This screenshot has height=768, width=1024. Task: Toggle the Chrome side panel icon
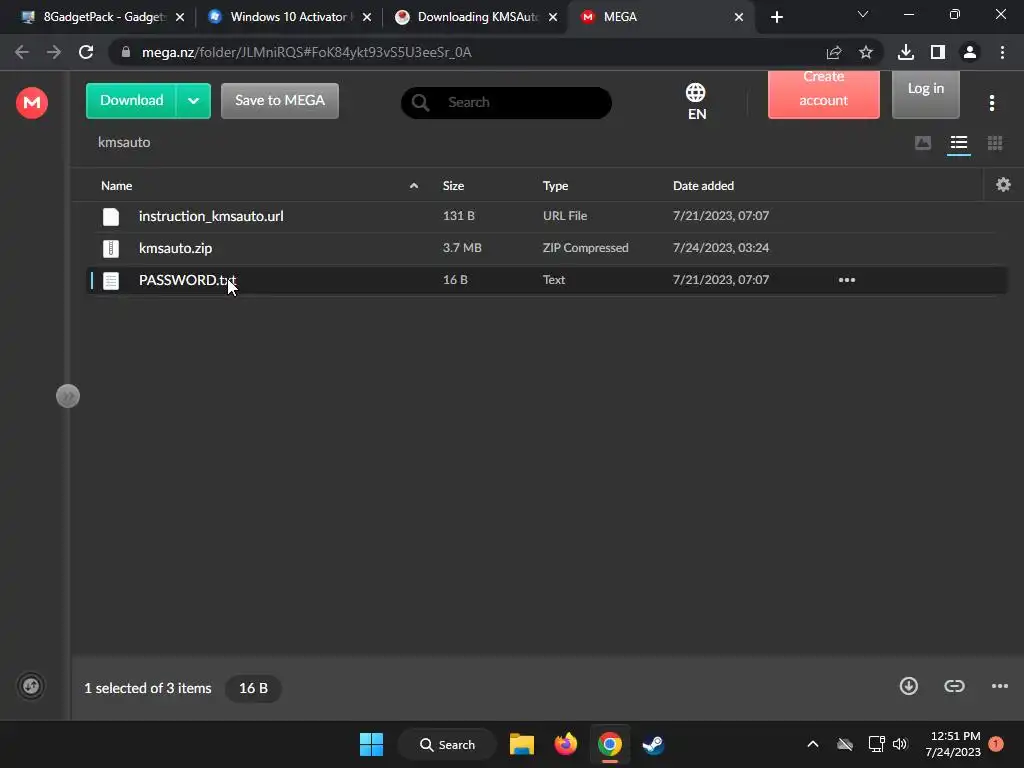pyautogui.click(x=938, y=52)
